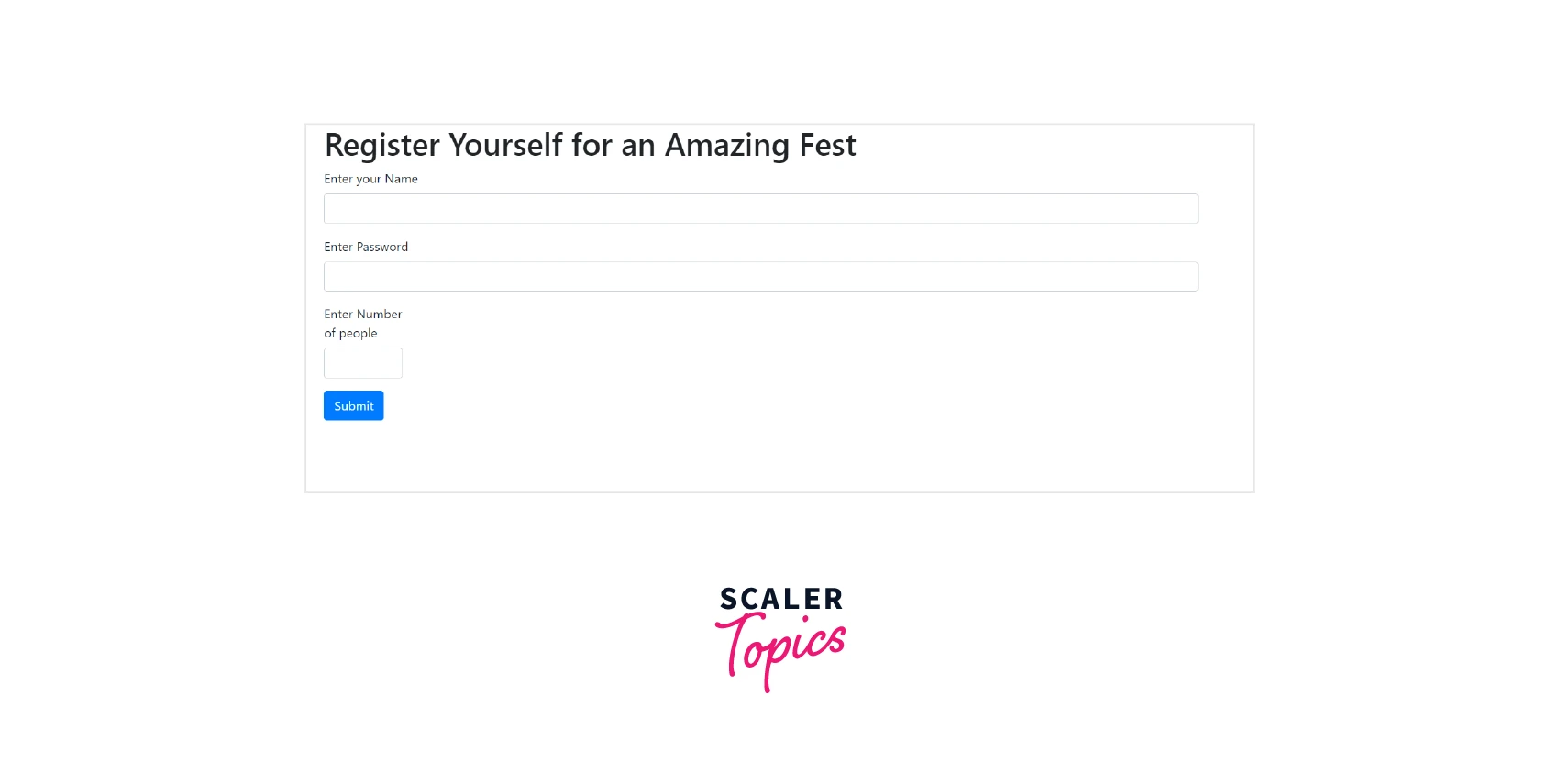Click inside the Enter Password input box
Screen dimensions: 1559x784
pyautogui.click(x=760, y=276)
